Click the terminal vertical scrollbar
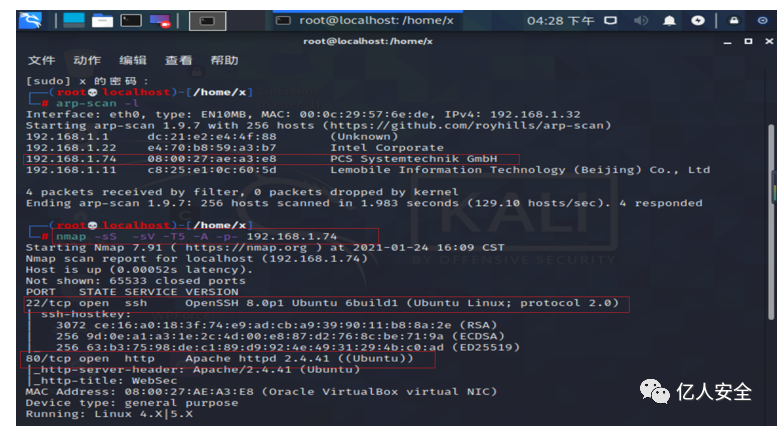This screenshot has height=426, width=777. pyautogui.click(x=771, y=223)
